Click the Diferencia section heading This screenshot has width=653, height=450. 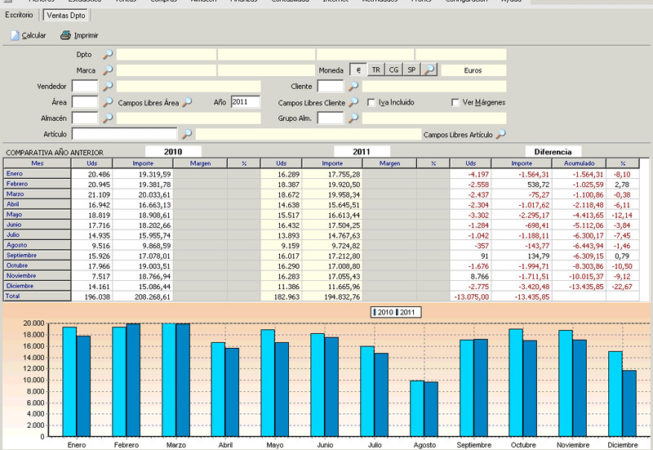point(553,152)
